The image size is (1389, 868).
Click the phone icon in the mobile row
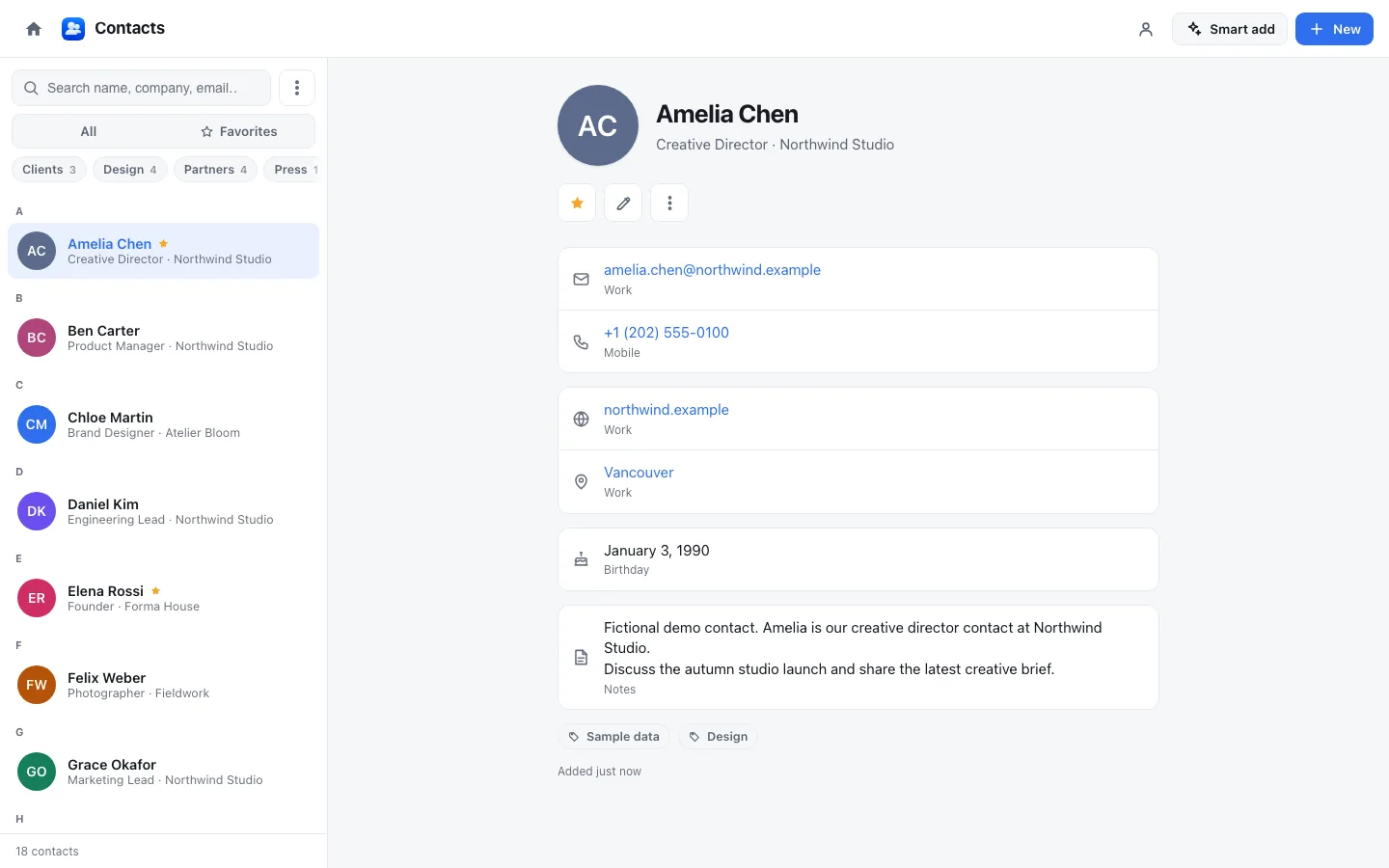point(581,341)
